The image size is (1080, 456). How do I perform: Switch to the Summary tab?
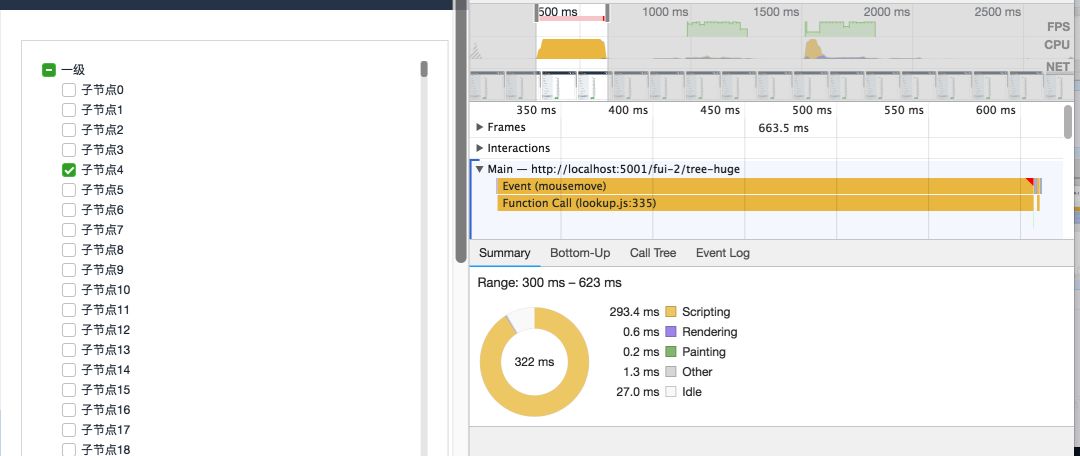tap(504, 253)
